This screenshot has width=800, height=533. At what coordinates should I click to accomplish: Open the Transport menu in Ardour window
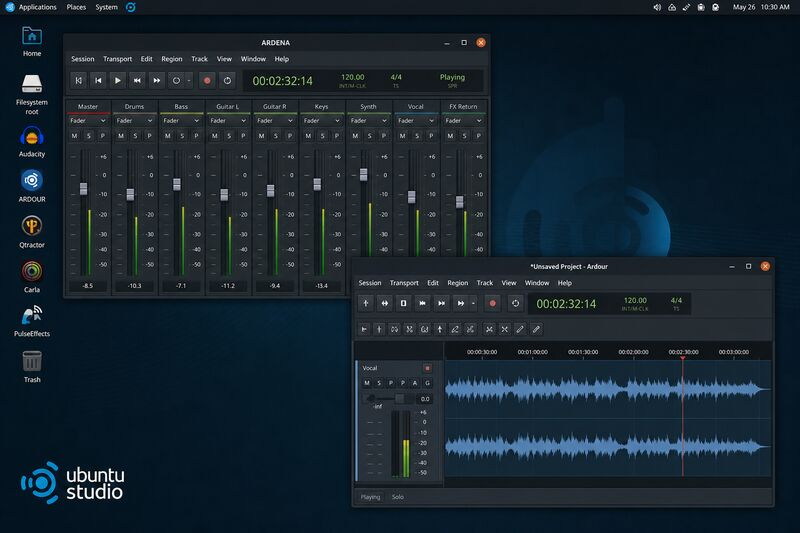404,283
